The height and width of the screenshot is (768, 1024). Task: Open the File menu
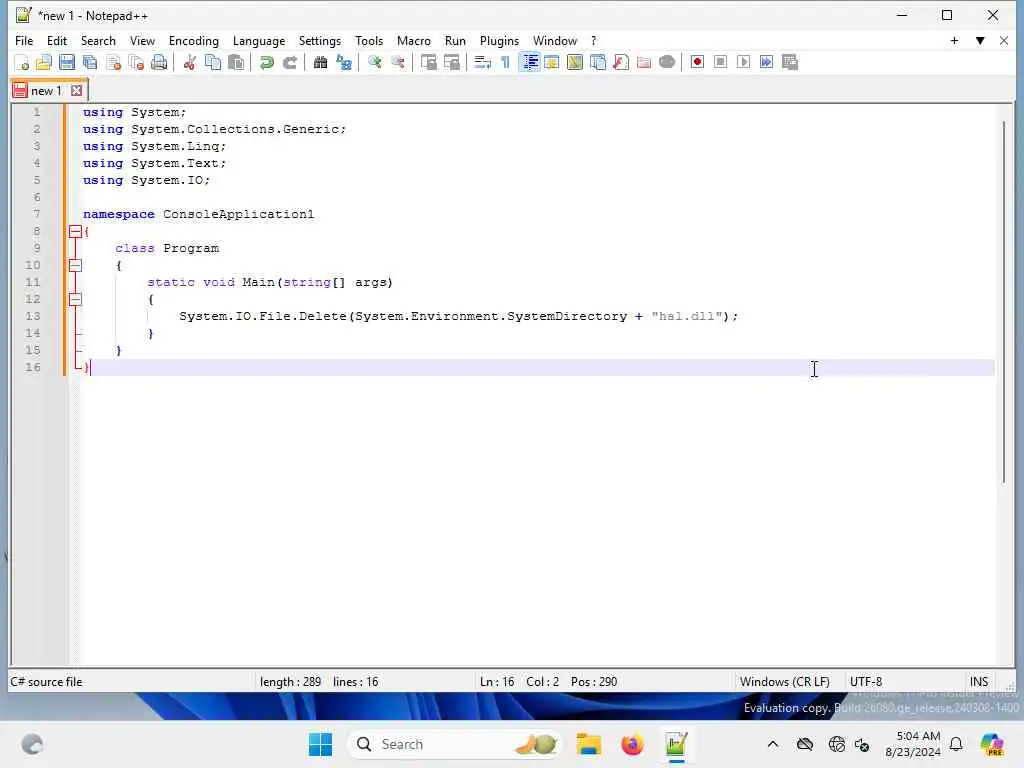pos(24,40)
